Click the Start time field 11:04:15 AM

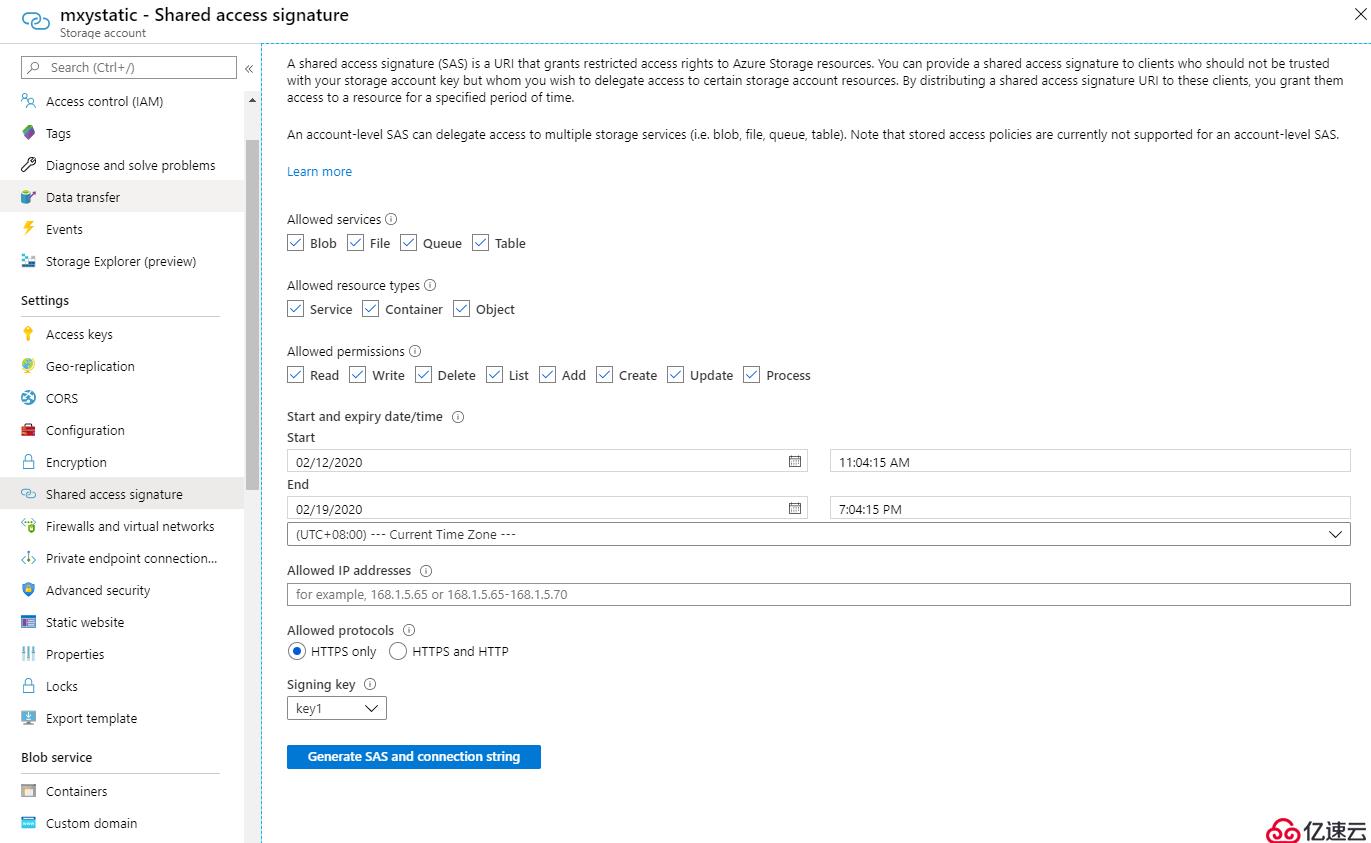[x=1090, y=461]
